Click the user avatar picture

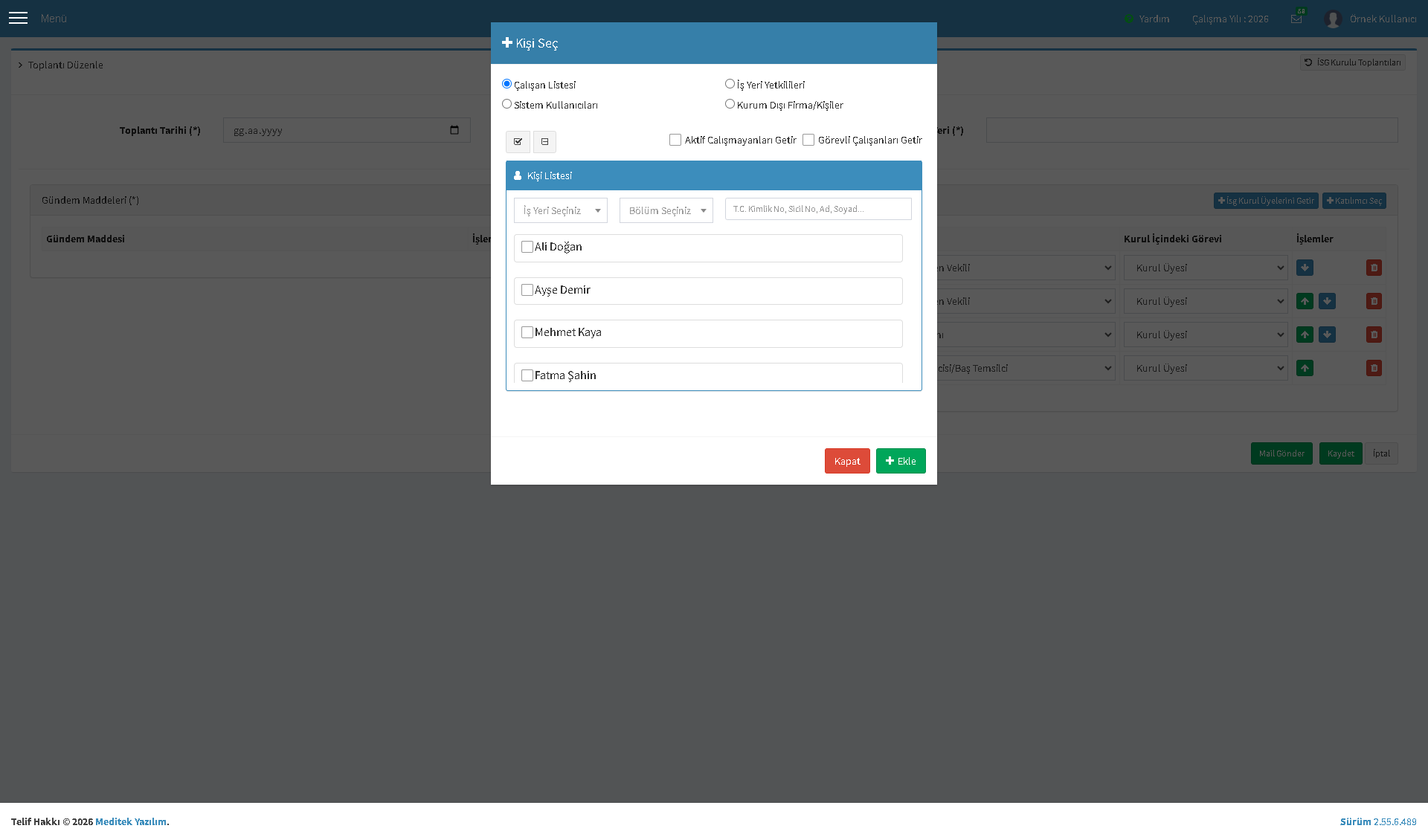pos(1333,19)
